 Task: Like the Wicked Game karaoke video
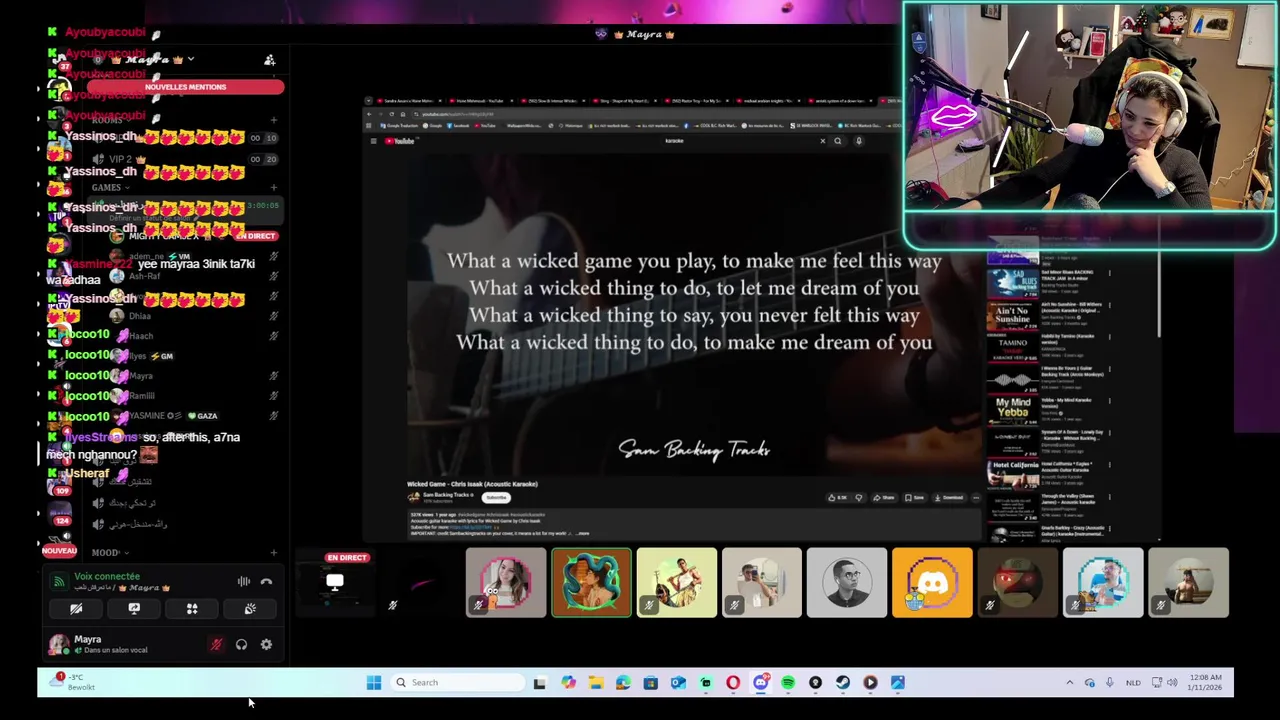[x=837, y=497]
